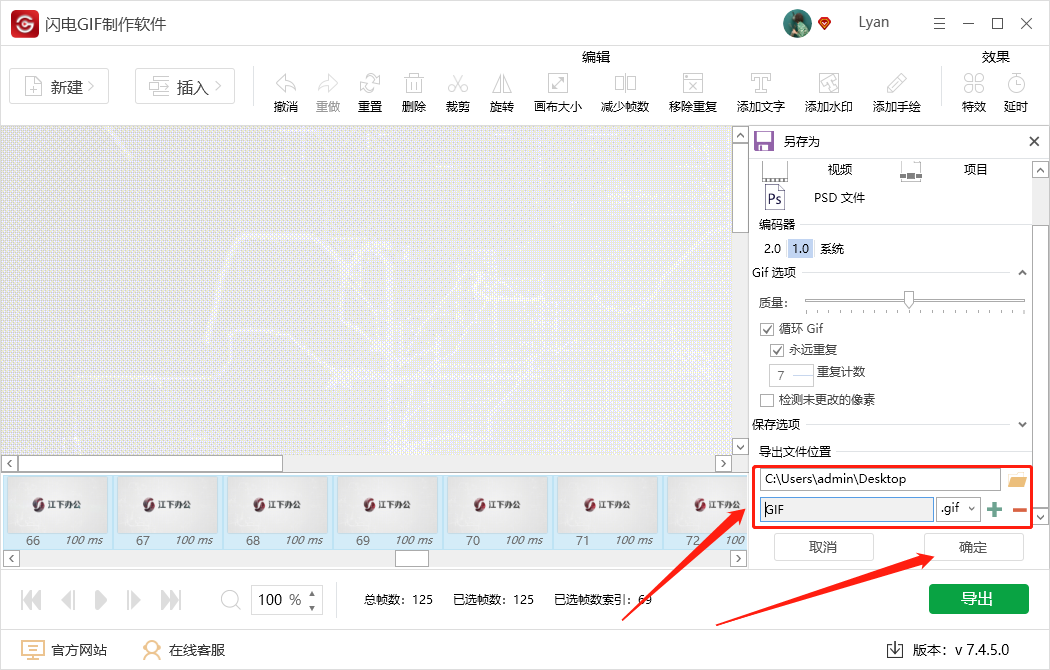This screenshot has height=670, width=1050.
Task: Open the hamburger menu in title bar
Action: 940,23
